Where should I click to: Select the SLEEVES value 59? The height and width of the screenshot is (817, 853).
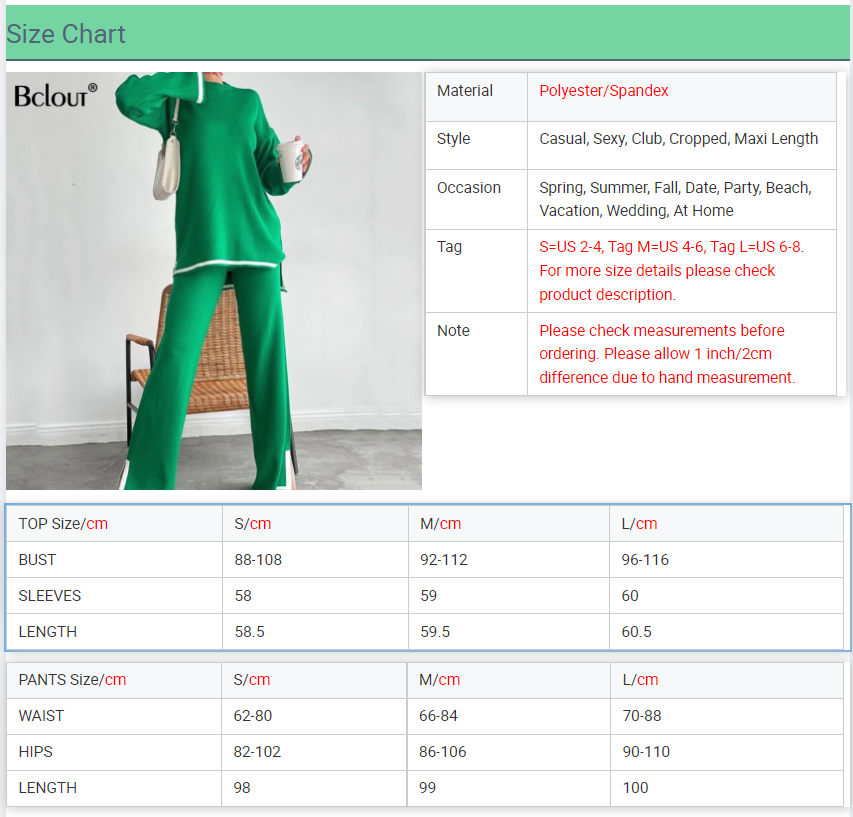click(429, 596)
